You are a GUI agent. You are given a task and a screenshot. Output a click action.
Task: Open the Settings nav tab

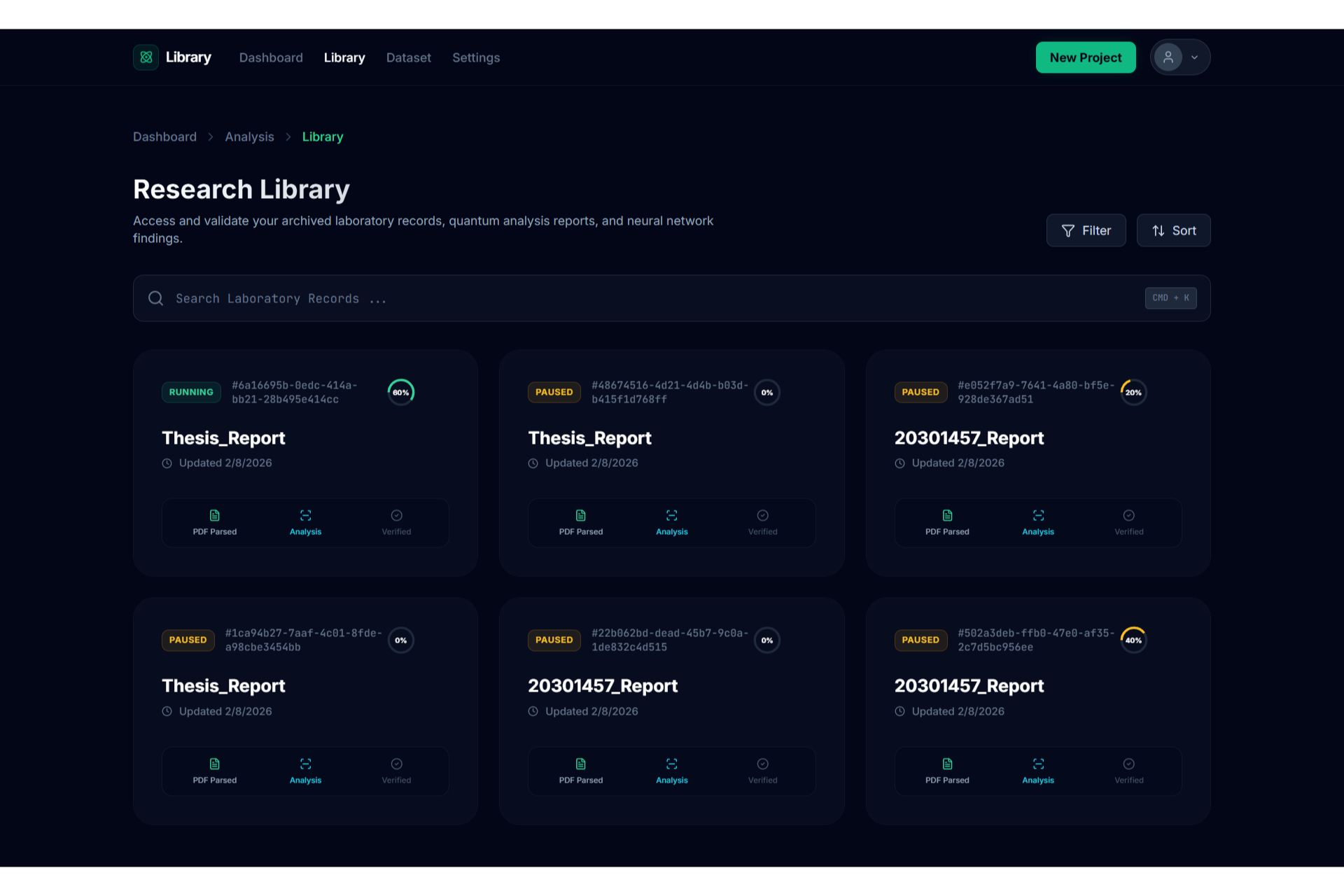click(475, 57)
